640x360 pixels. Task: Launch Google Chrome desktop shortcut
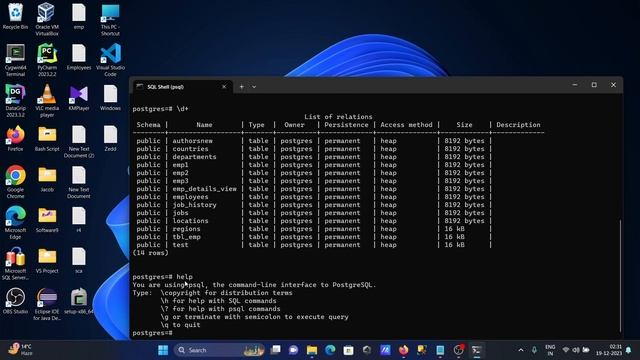click(16, 182)
